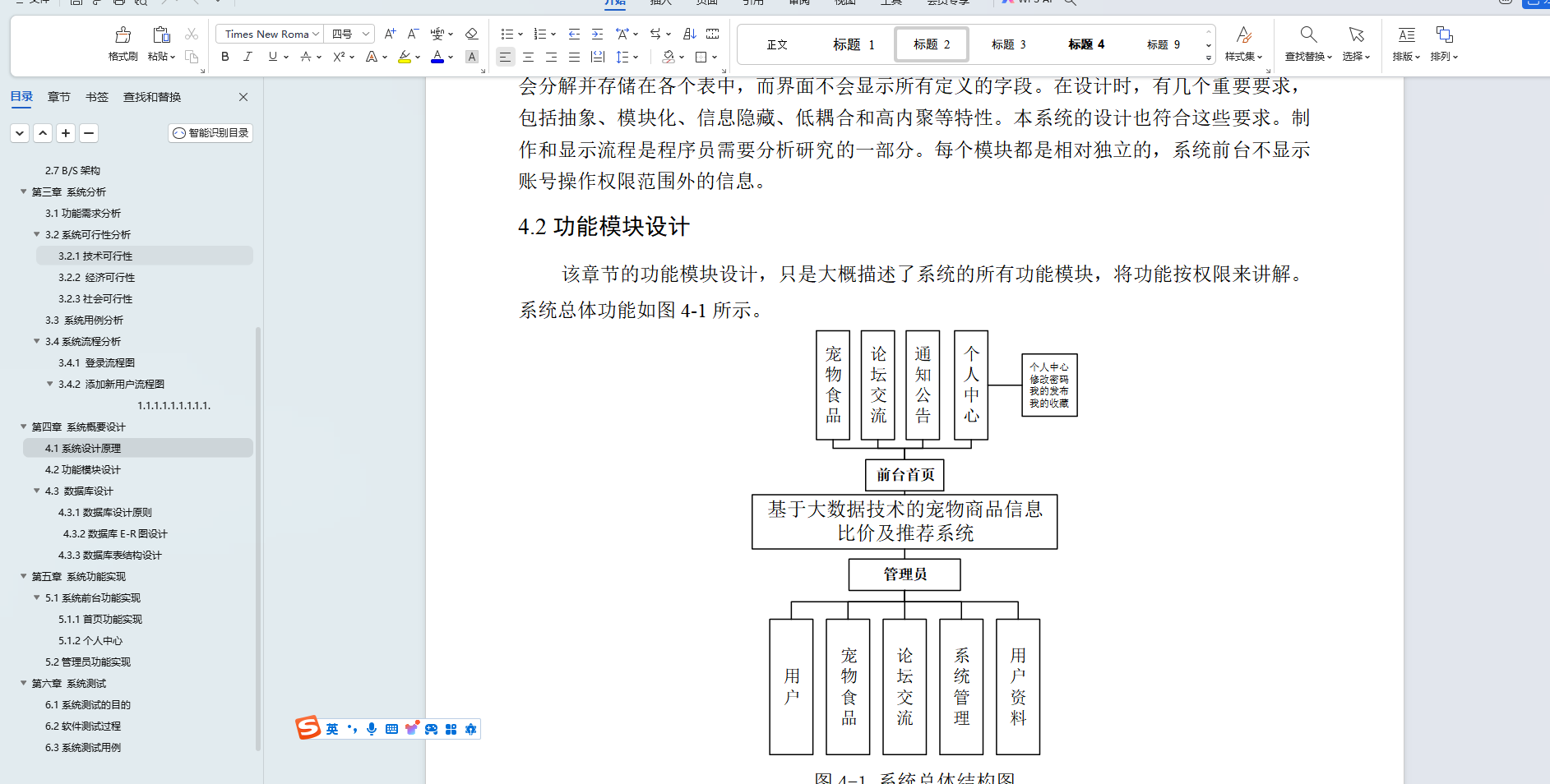Screen dimensions: 1550x784
Task: Enable left text alignment
Action: 505,57
